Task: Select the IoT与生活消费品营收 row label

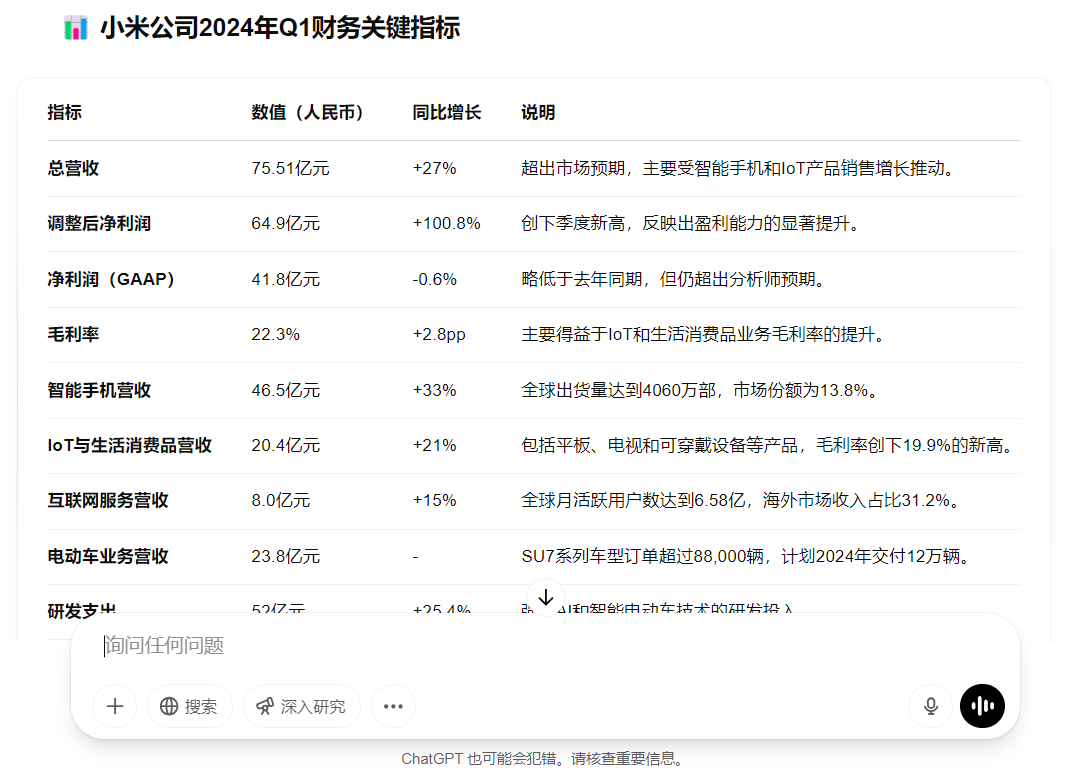Action: pos(130,446)
